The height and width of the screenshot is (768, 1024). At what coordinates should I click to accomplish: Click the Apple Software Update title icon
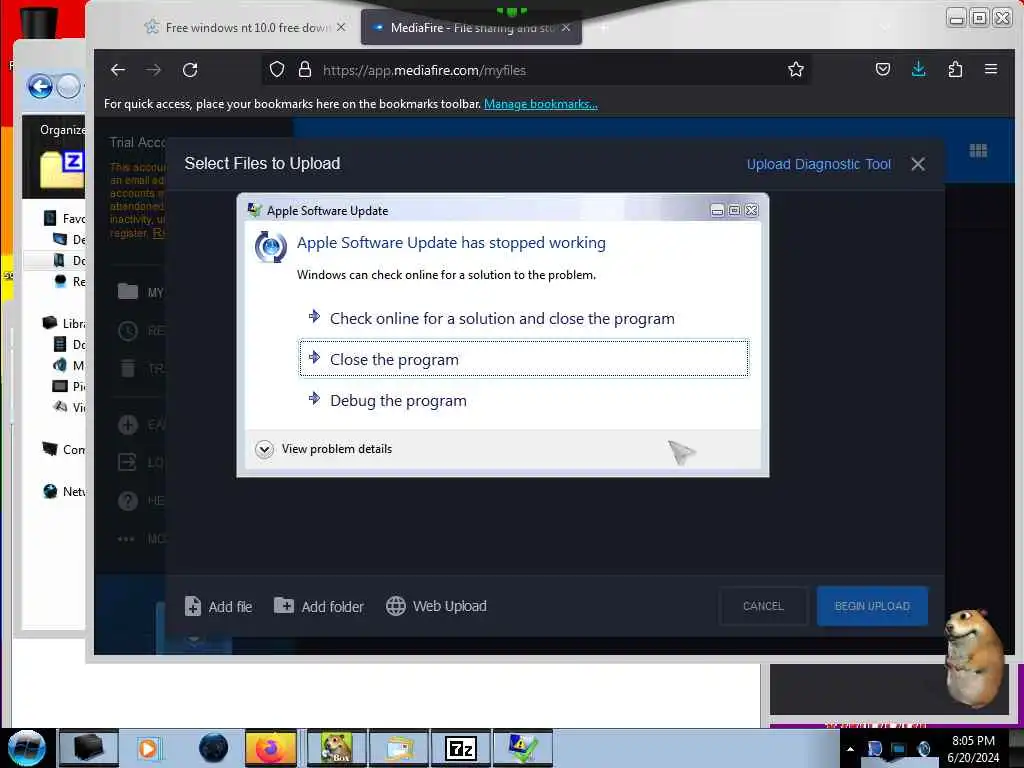point(255,210)
